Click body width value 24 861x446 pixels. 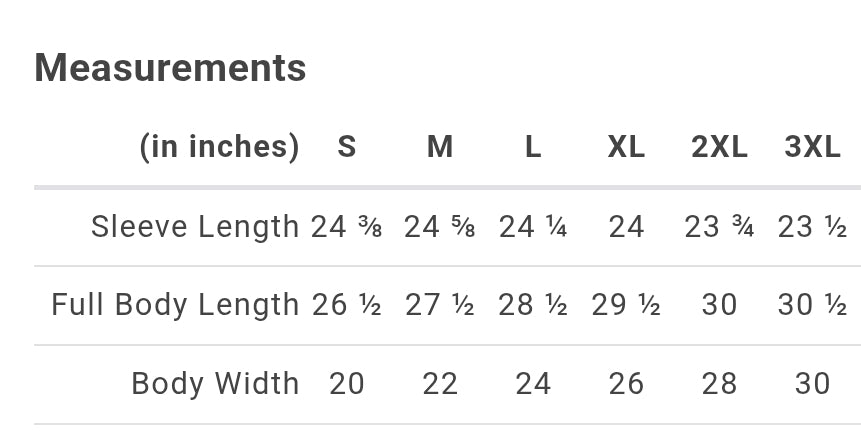pyautogui.click(x=532, y=383)
